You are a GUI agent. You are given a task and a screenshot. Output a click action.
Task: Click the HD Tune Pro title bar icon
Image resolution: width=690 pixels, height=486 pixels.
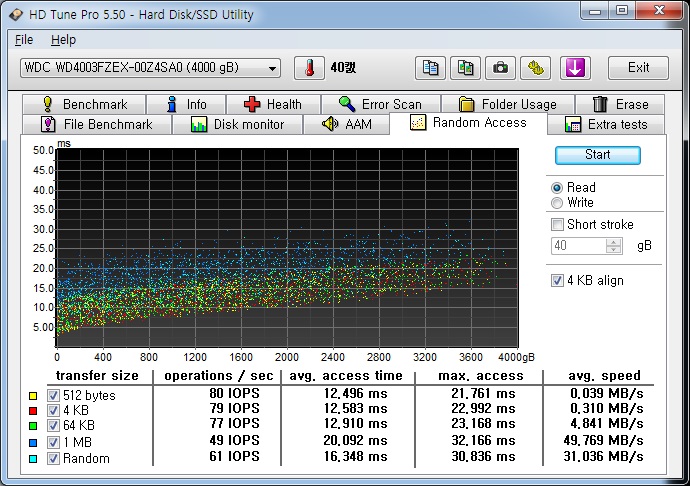click(x=16, y=15)
